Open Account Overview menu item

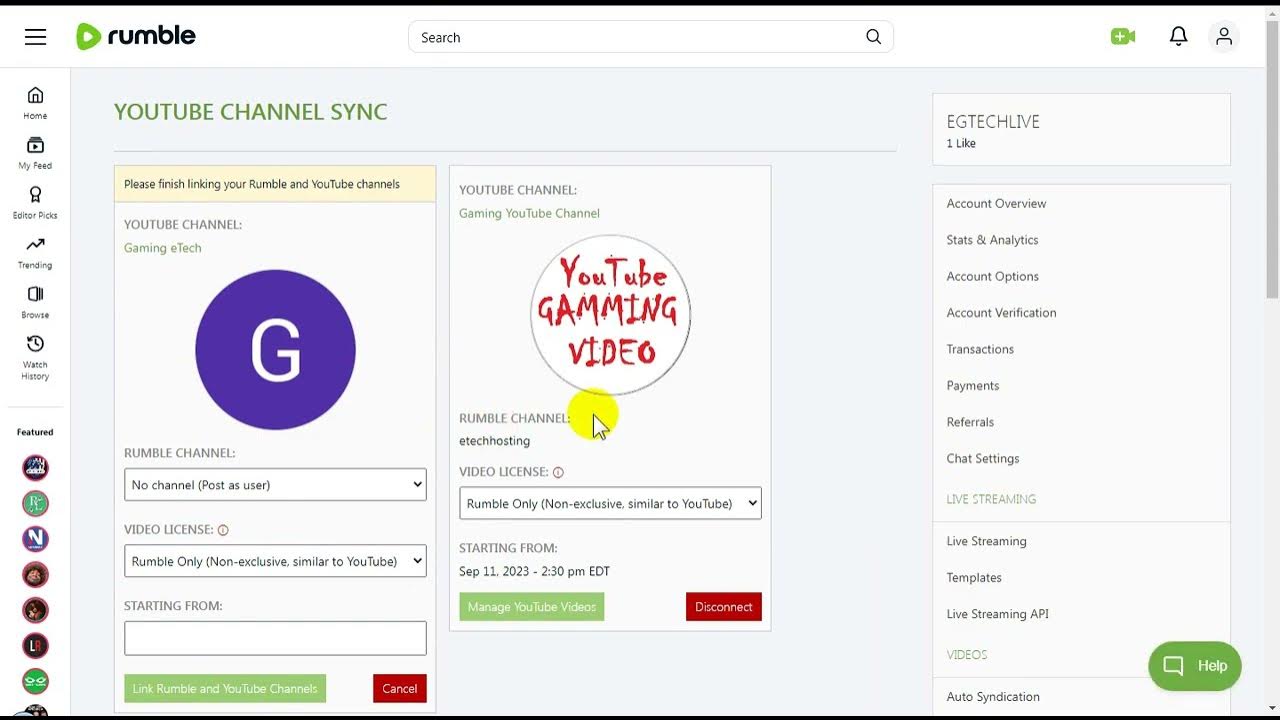[996, 203]
